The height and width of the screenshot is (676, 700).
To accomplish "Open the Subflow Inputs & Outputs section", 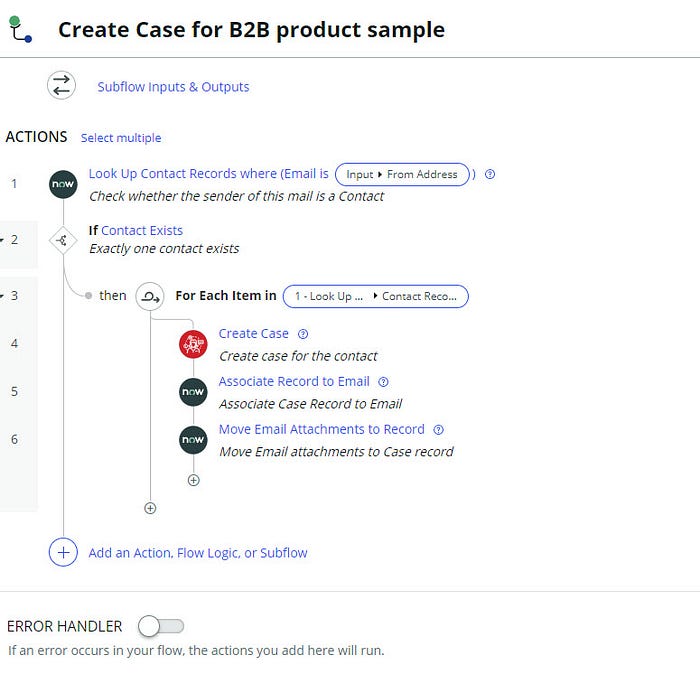I will (173, 87).
